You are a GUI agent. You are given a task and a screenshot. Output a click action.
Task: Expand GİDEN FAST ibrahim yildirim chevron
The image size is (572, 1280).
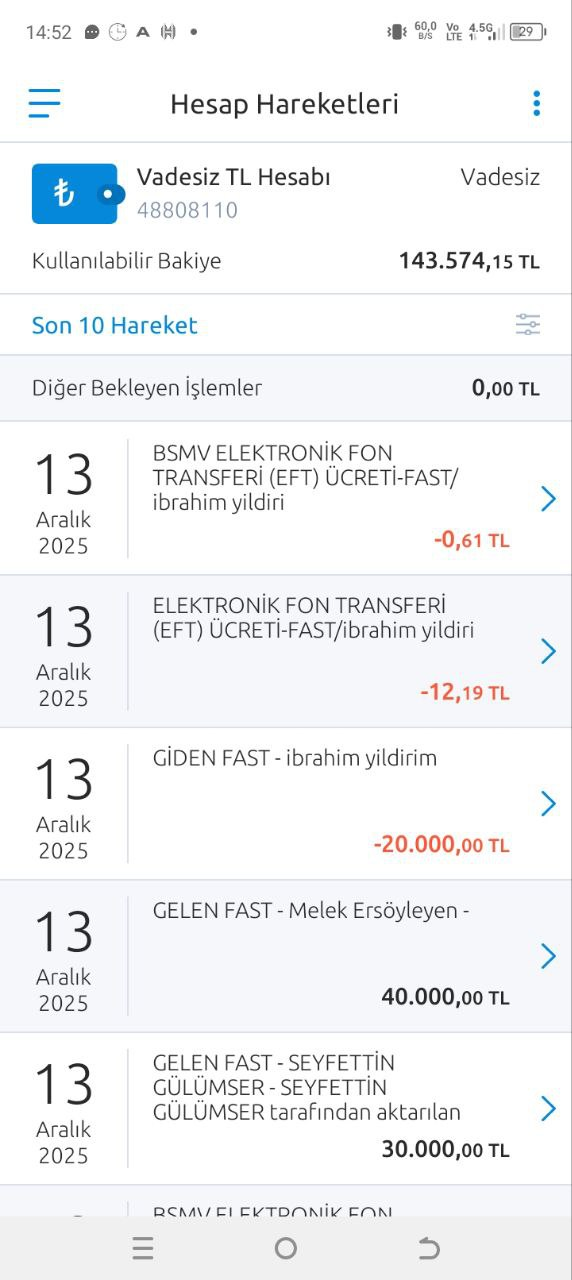point(548,804)
